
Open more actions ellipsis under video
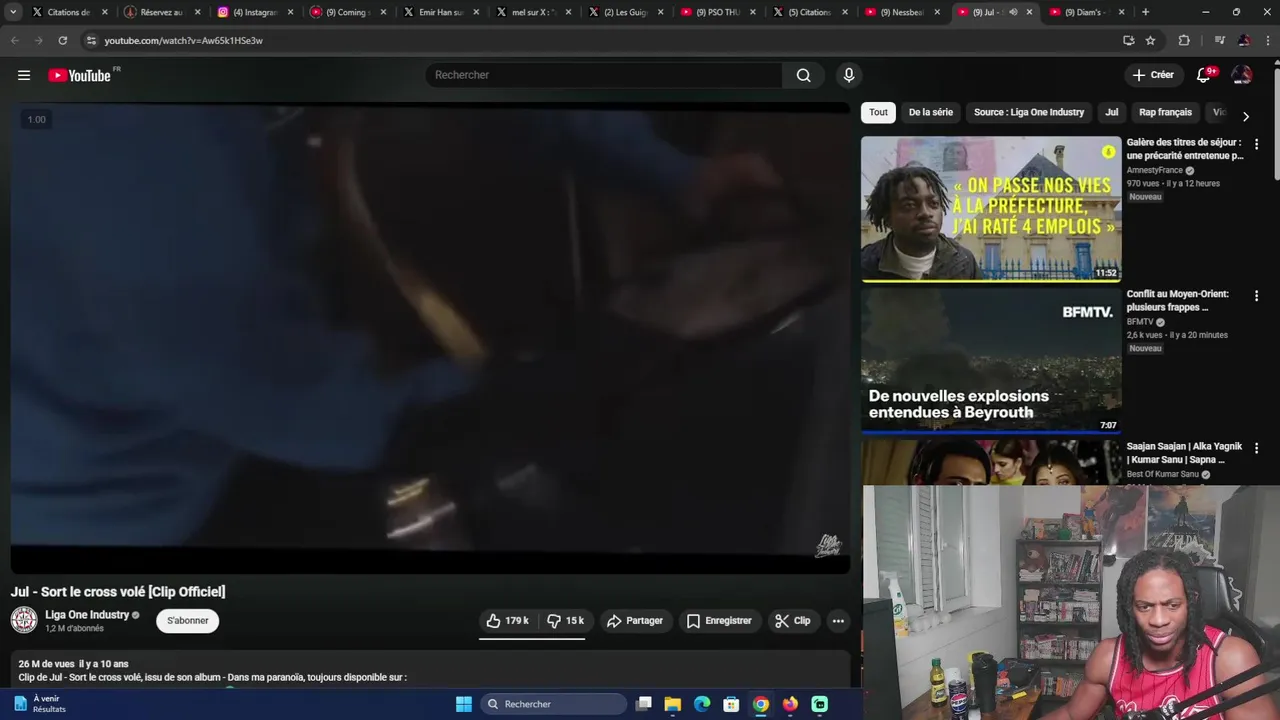838,621
